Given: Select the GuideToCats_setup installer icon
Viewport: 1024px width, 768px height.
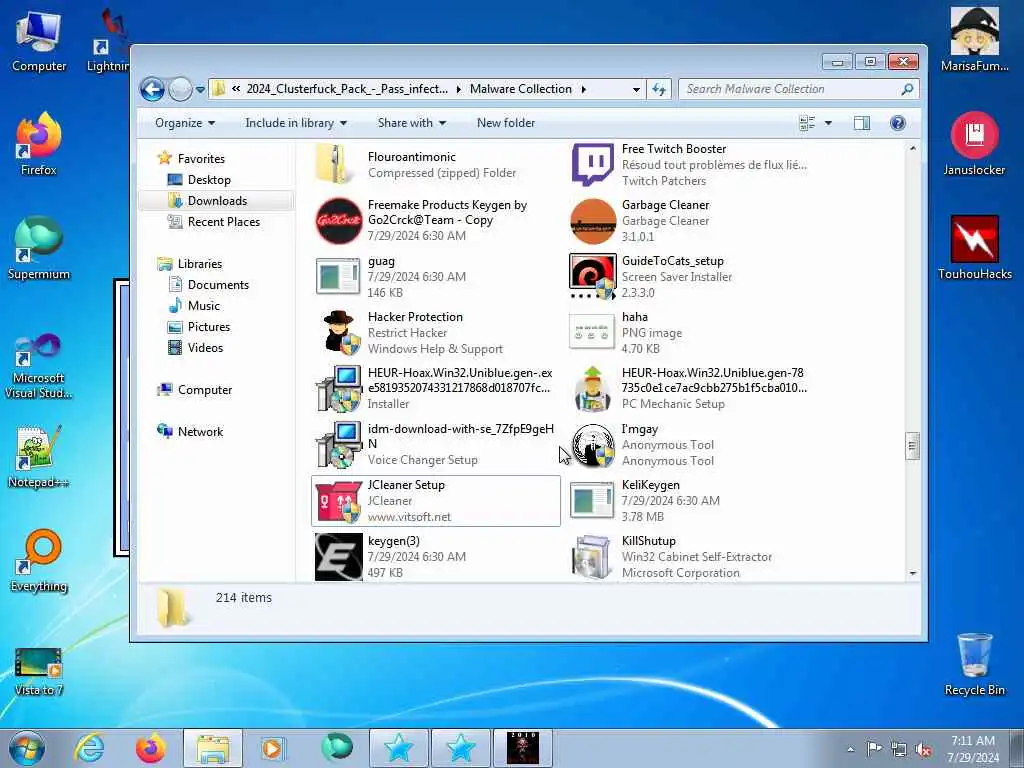Looking at the screenshot, I should click(x=592, y=276).
